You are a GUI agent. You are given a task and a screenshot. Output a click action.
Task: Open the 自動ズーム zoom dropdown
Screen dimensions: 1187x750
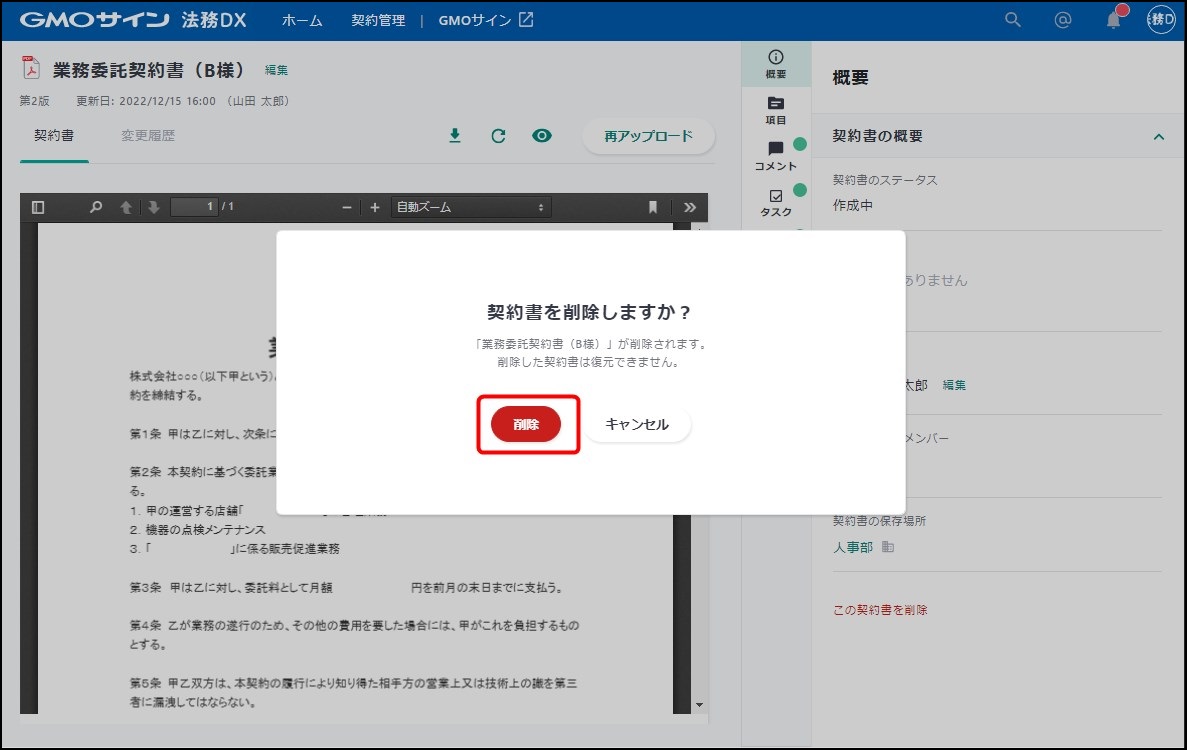click(470, 207)
